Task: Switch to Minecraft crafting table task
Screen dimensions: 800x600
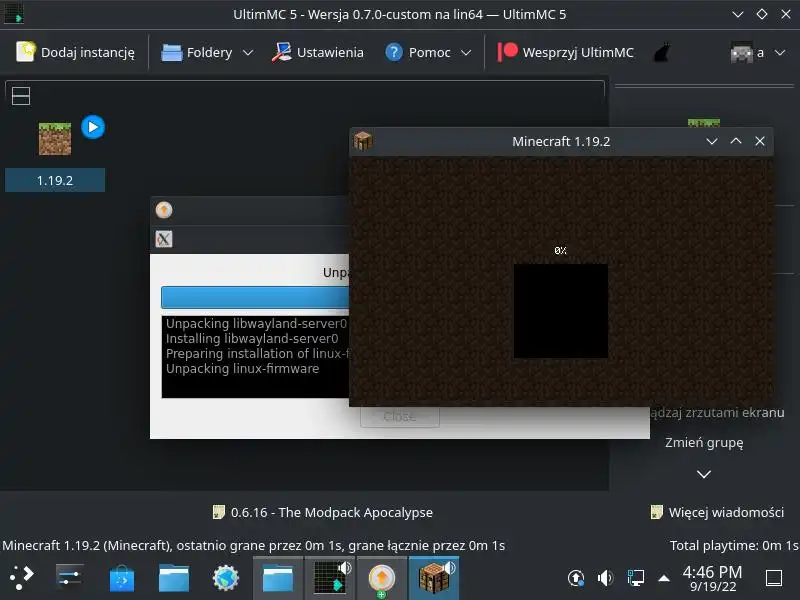Action: pyautogui.click(x=434, y=578)
